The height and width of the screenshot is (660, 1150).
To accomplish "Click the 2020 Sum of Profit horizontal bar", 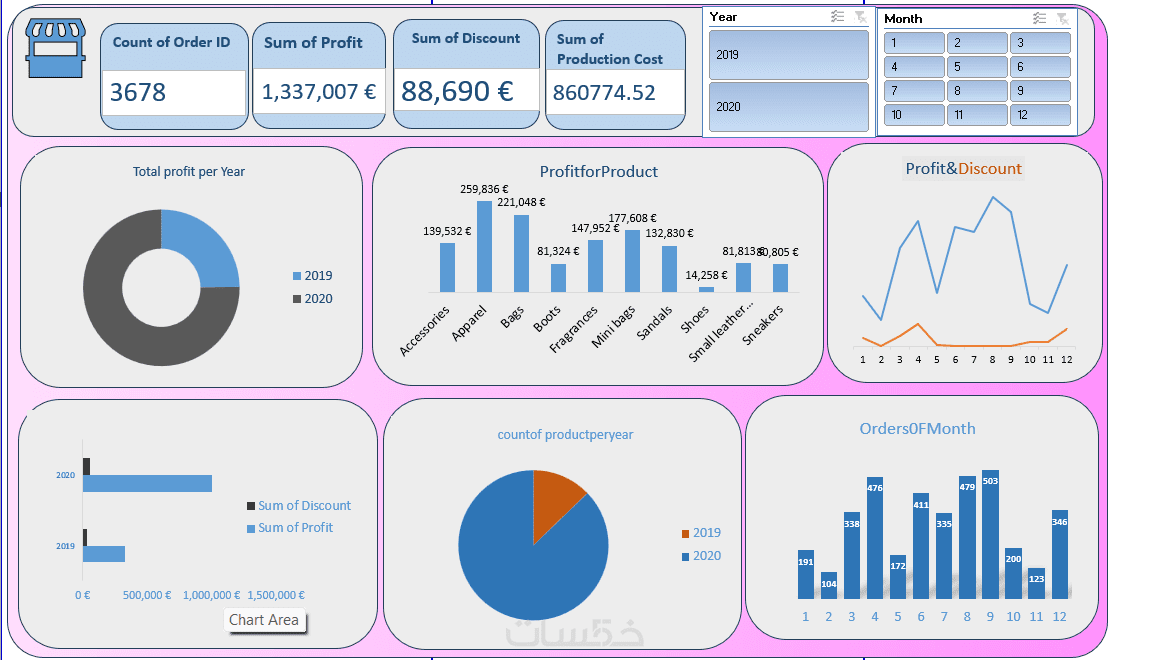I will pyautogui.click(x=147, y=484).
